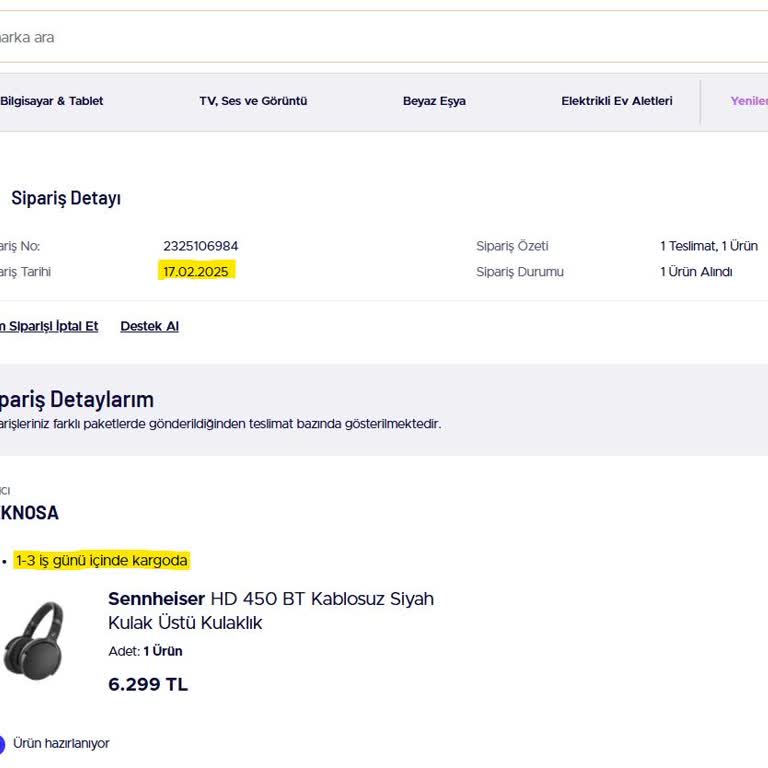
Task: Open Sennheiser HD 450 BT product title
Action: 270,610
